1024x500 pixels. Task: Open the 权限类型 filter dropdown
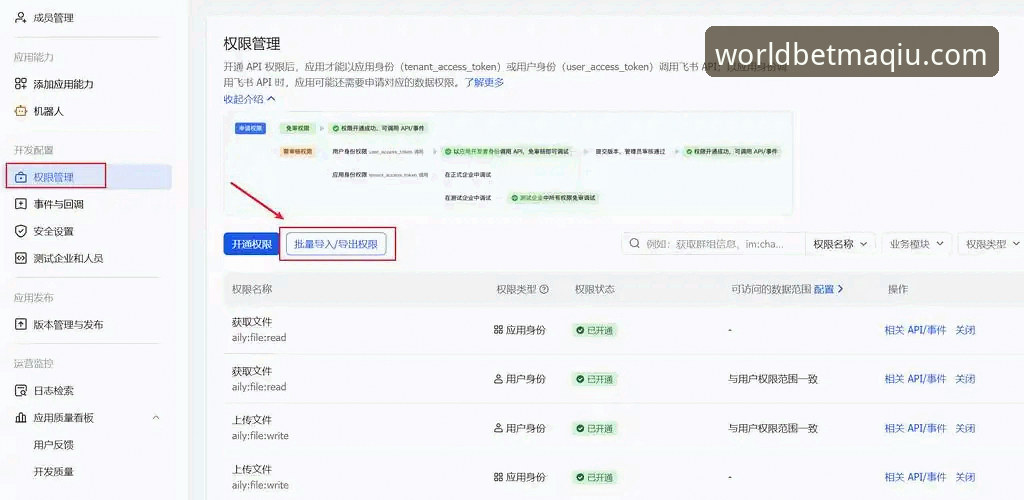[x=992, y=243]
